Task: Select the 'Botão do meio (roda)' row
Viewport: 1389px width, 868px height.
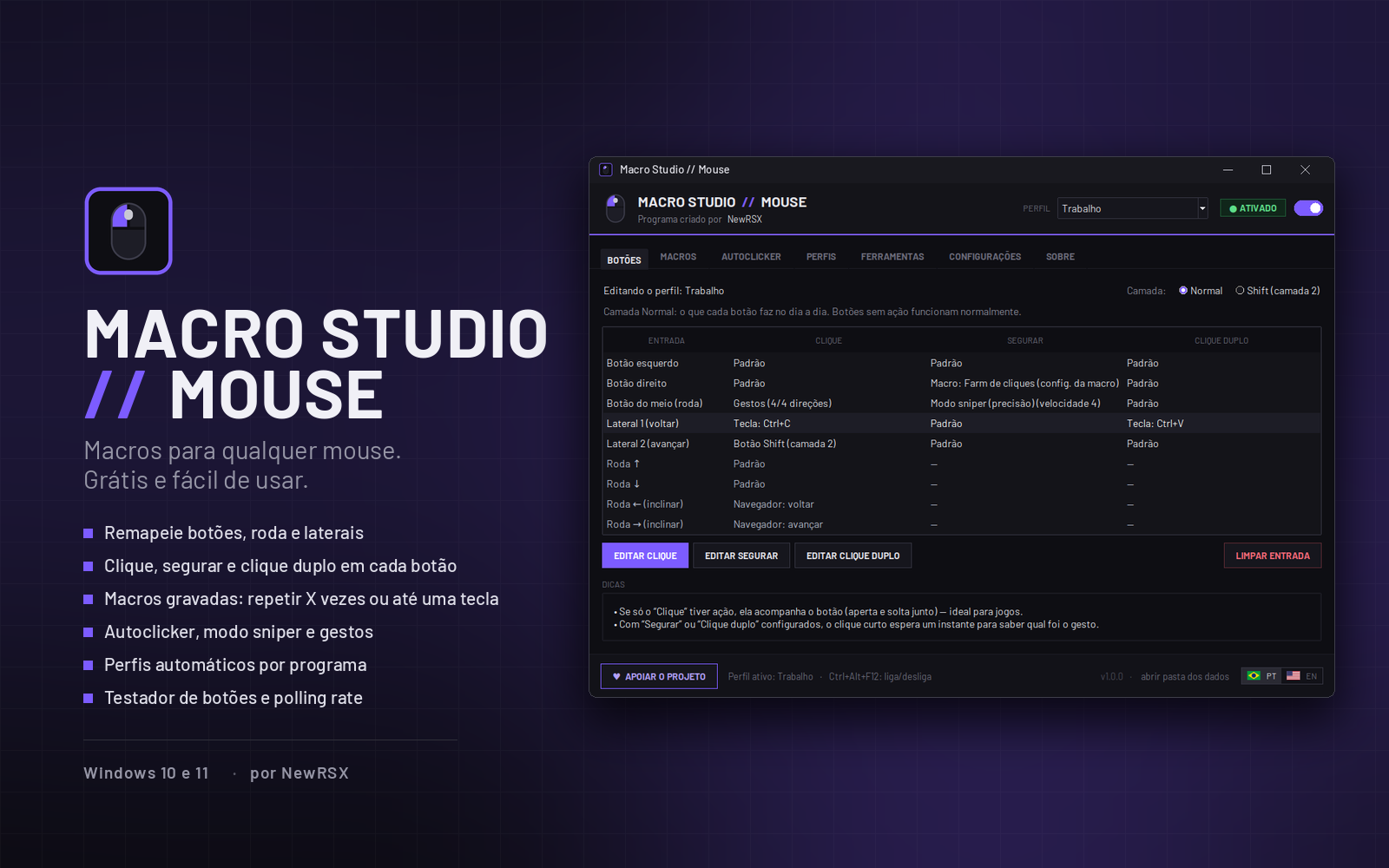Action: 962,404
